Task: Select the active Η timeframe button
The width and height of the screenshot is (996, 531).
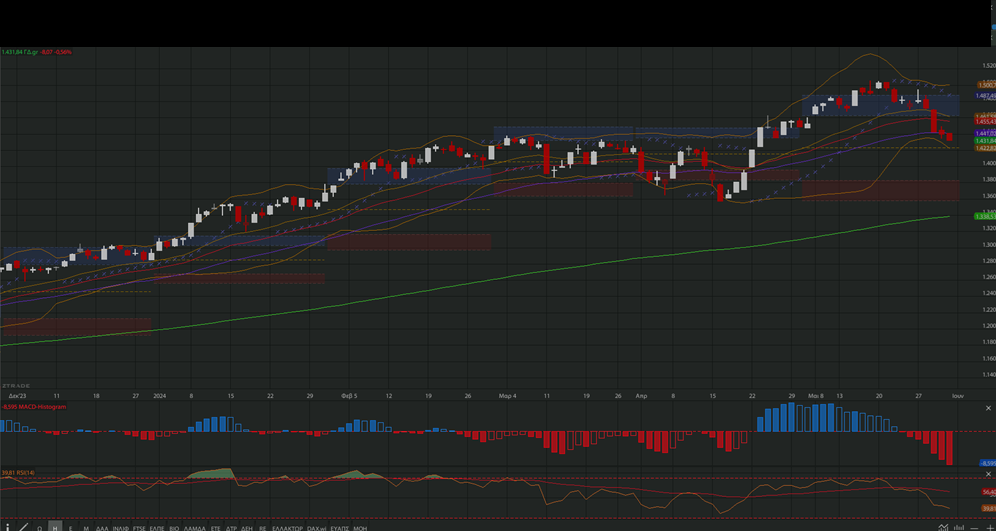Action: click(x=55, y=527)
